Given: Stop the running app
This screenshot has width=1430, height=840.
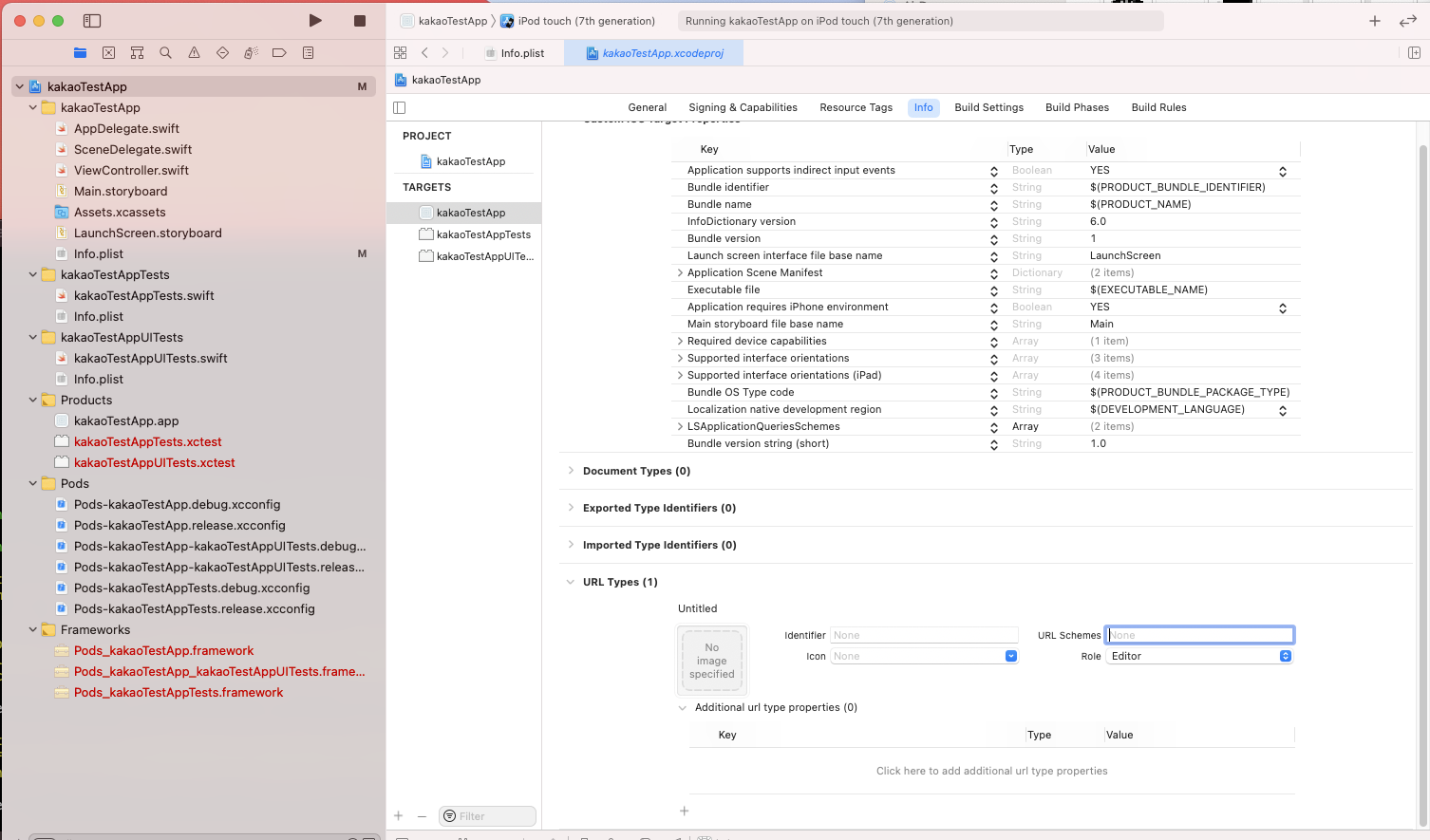Looking at the screenshot, I should [x=360, y=21].
